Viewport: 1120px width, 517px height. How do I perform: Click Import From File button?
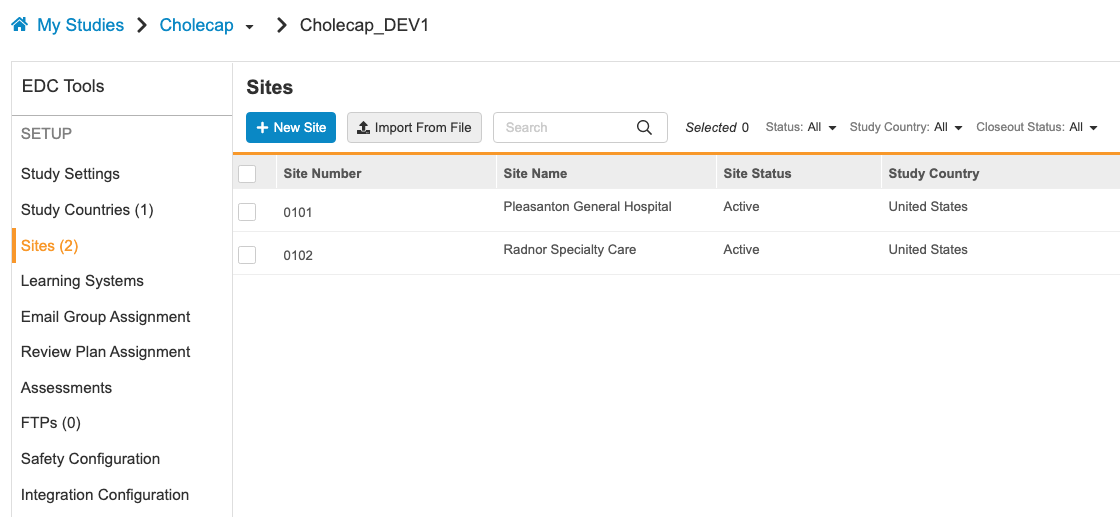(x=414, y=127)
